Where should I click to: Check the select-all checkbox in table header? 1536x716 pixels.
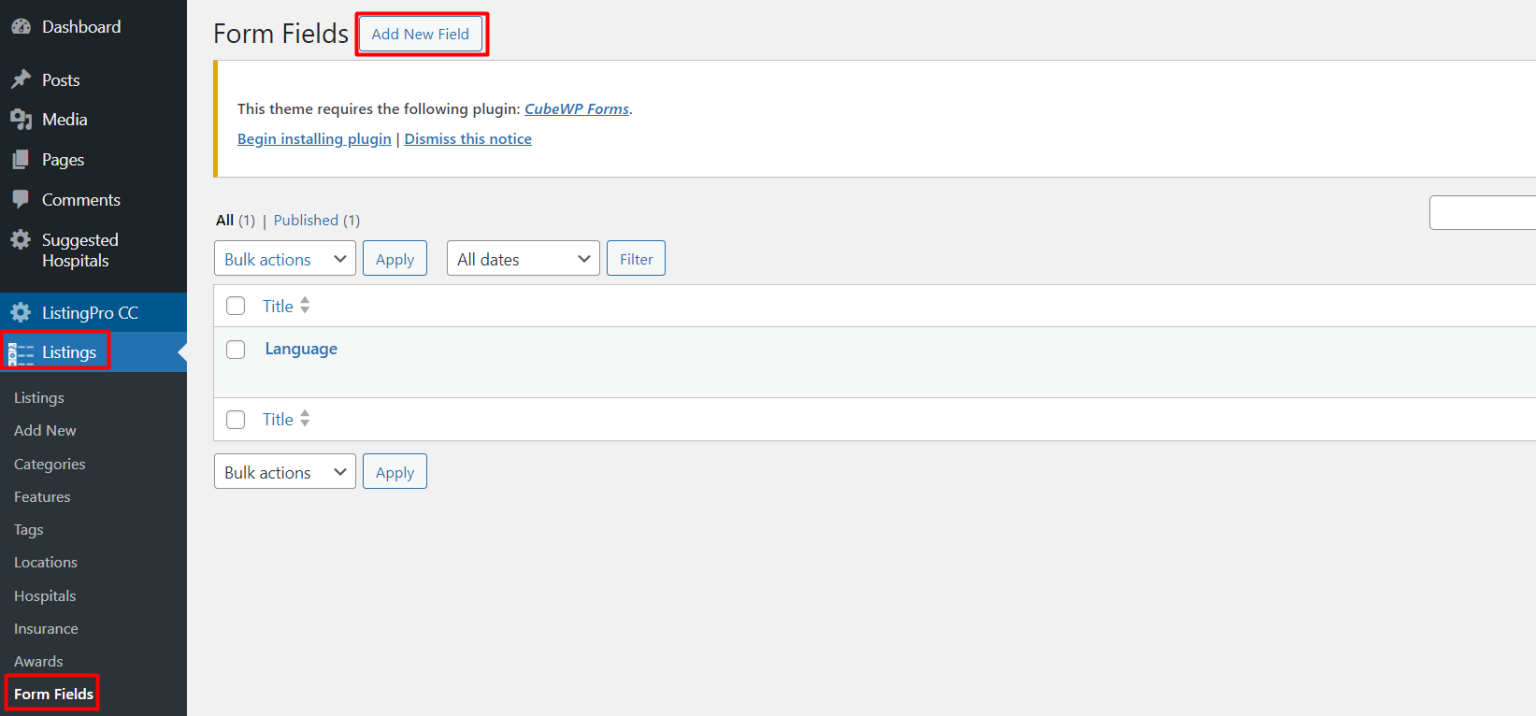click(x=235, y=305)
